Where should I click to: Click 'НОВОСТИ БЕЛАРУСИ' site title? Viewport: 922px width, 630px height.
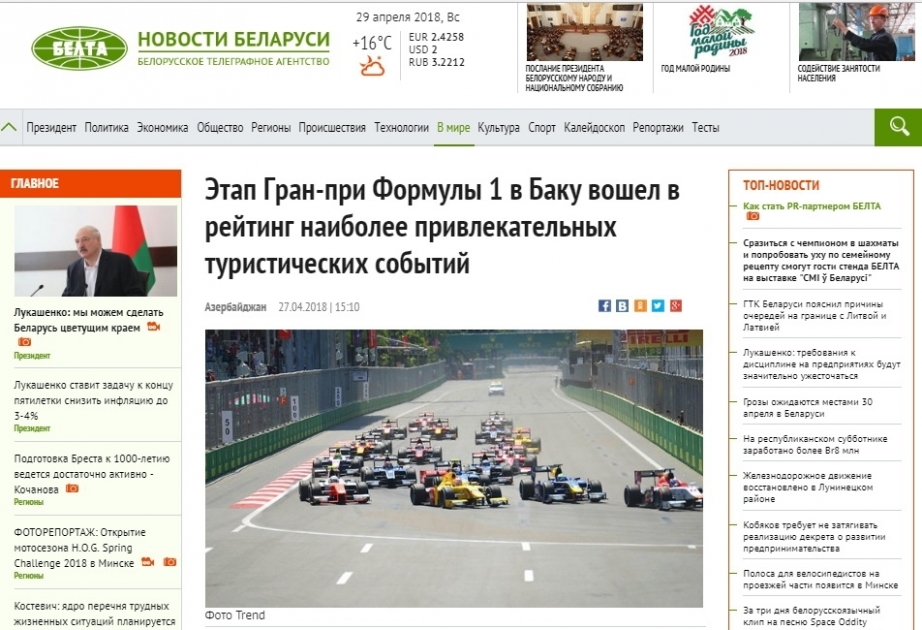(233, 39)
